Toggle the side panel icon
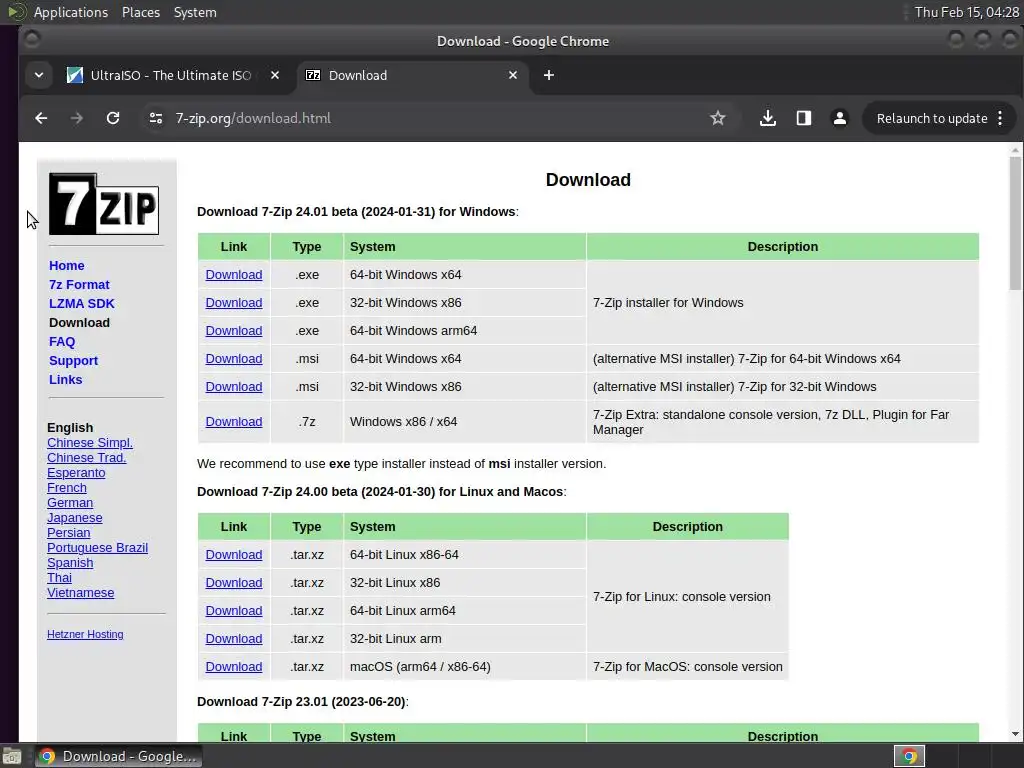The image size is (1024, 768). pyautogui.click(x=804, y=118)
